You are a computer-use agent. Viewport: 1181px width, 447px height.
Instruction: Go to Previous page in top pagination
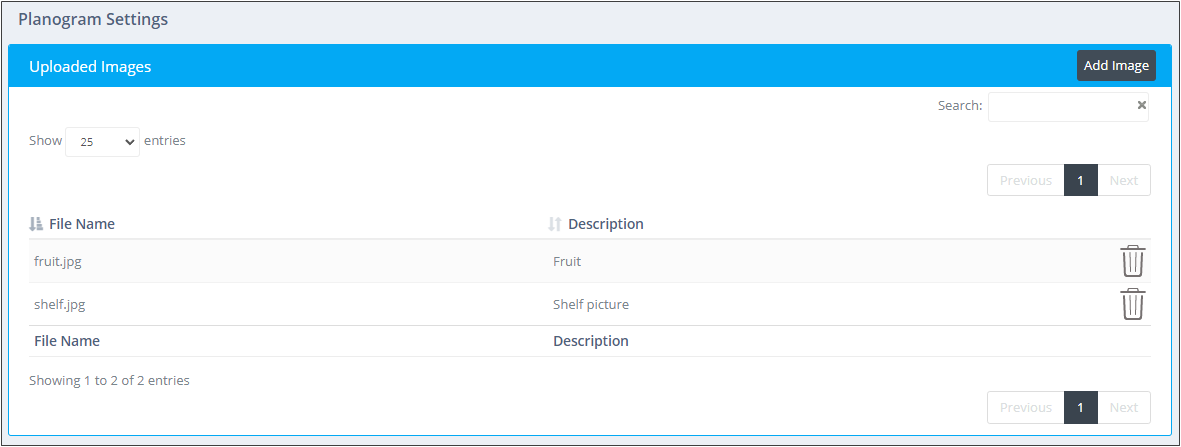(1025, 180)
